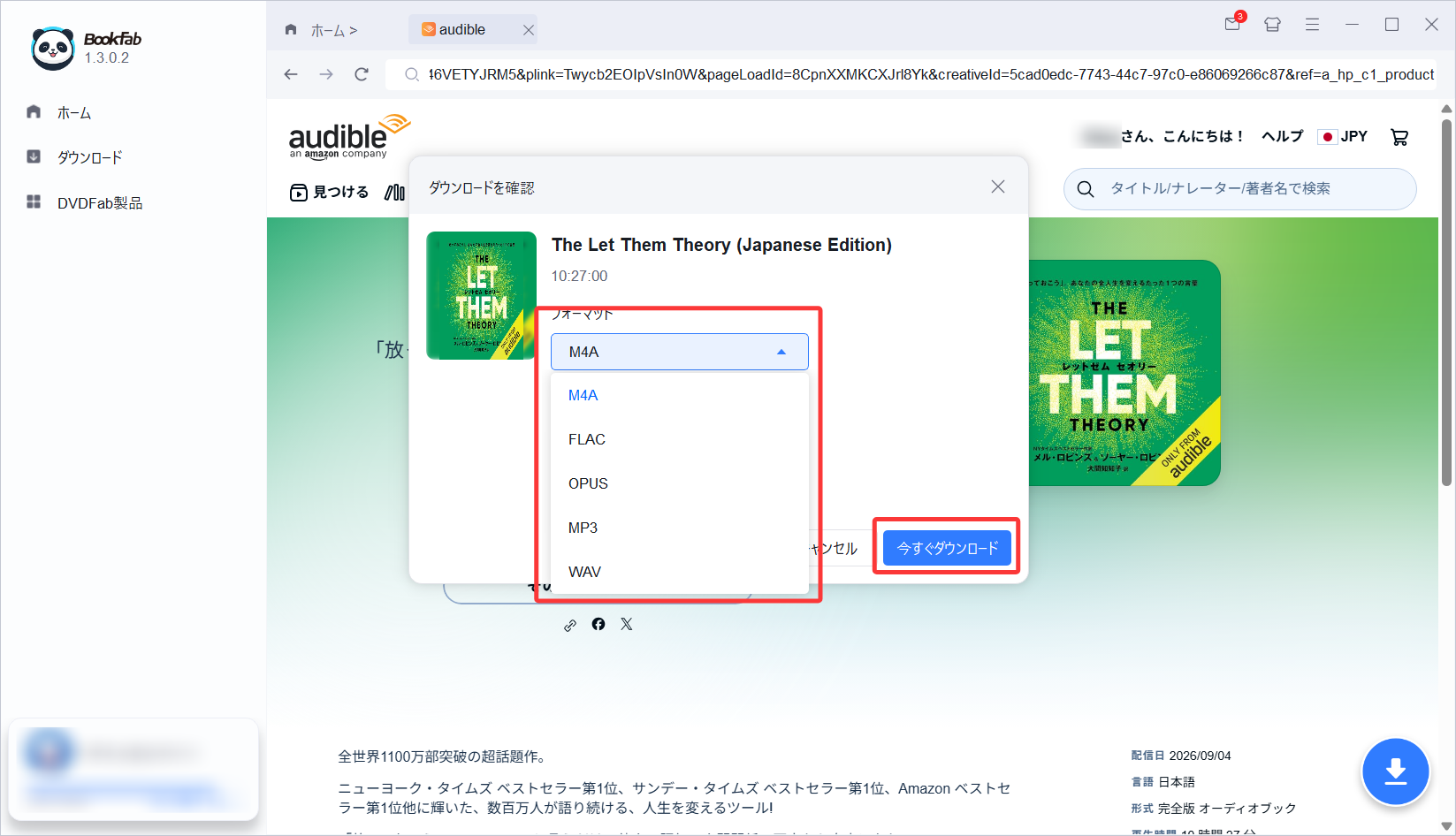Click the 今すぐダウンロード button

click(947, 548)
